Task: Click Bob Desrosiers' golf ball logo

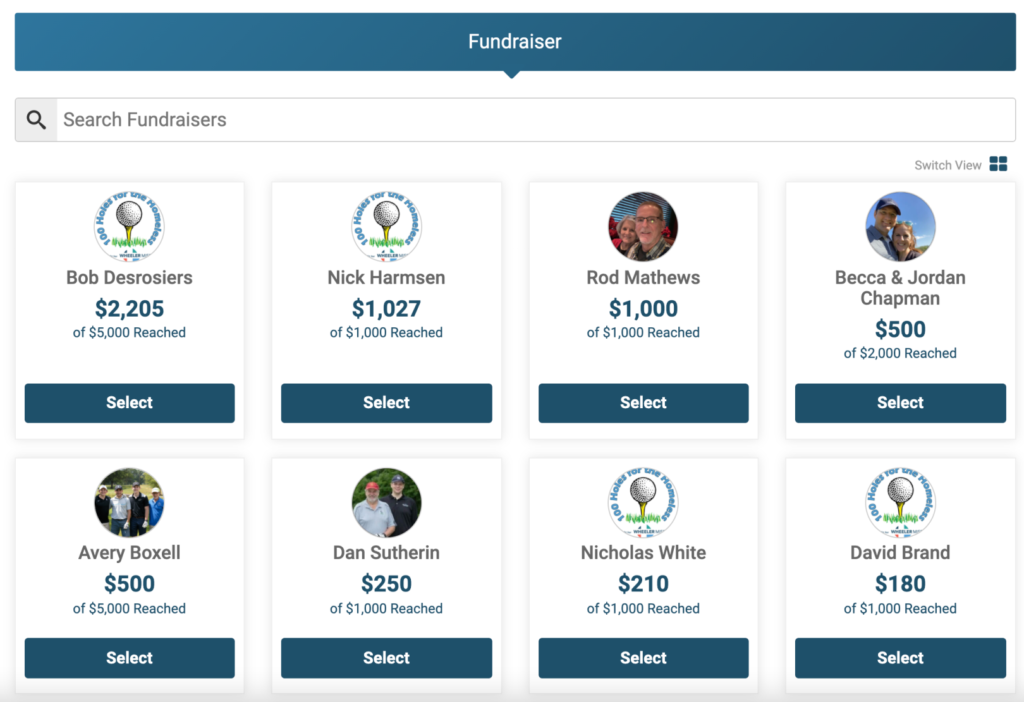Action: pyautogui.click(x=129, y=226)
